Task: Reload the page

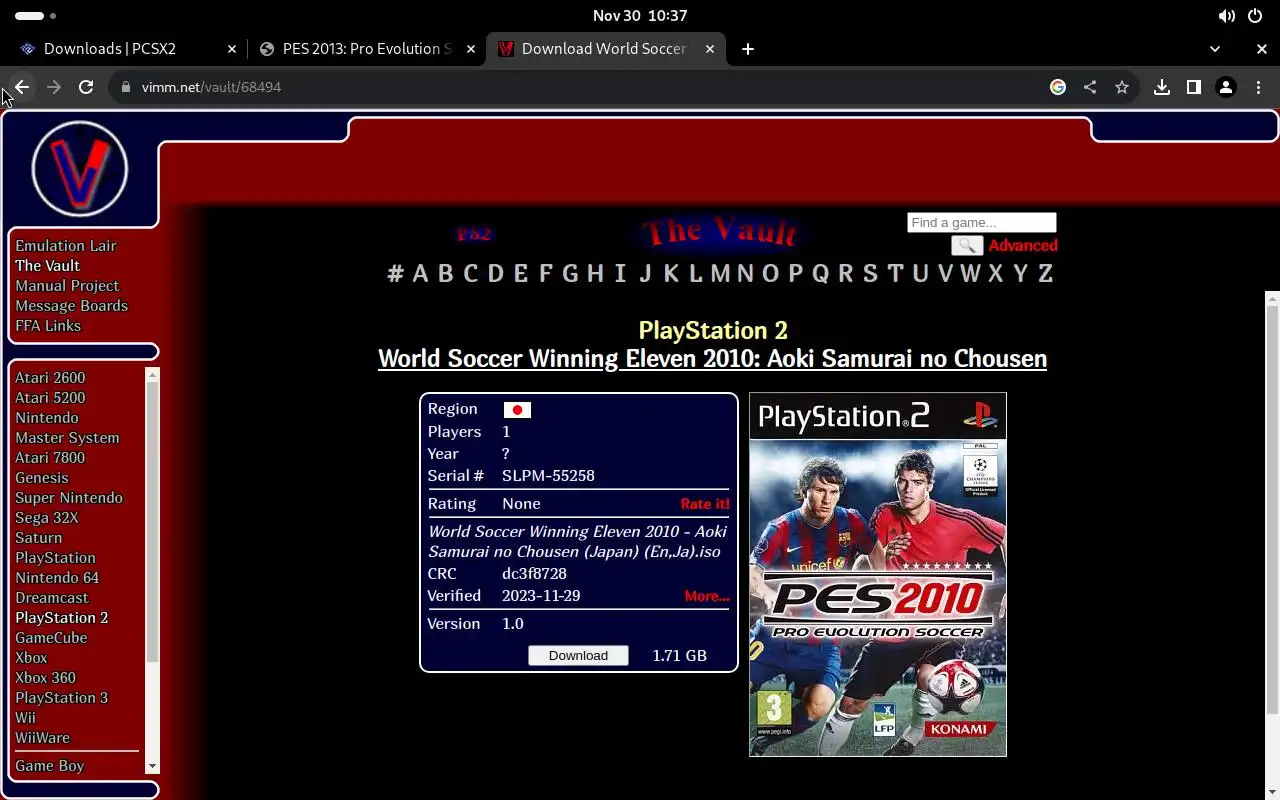Action: click(86, 87)
